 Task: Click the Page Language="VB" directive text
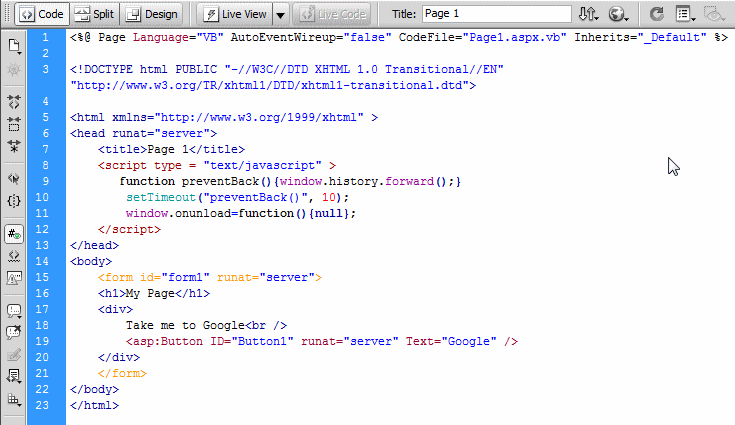click(x=161, y=37)
